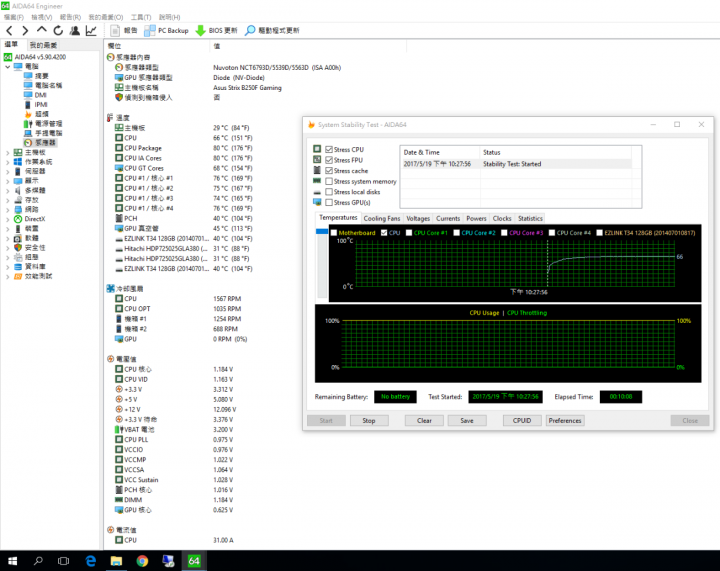The width and height of the screenshot is (720, 571).
Task: Switch to Statistics tab
Action: click(530, 218)
